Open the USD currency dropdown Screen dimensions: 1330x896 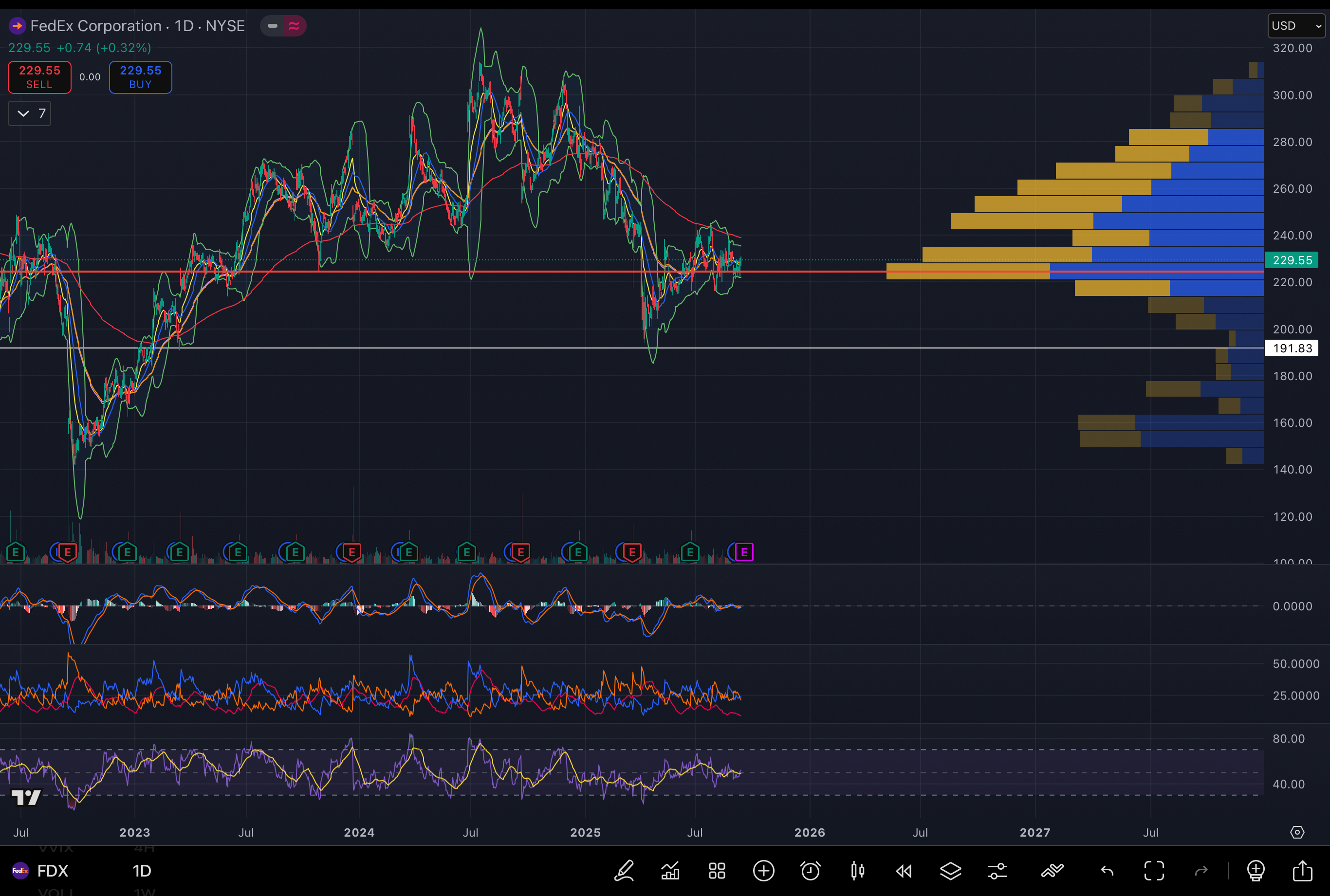coord(1296,26)
